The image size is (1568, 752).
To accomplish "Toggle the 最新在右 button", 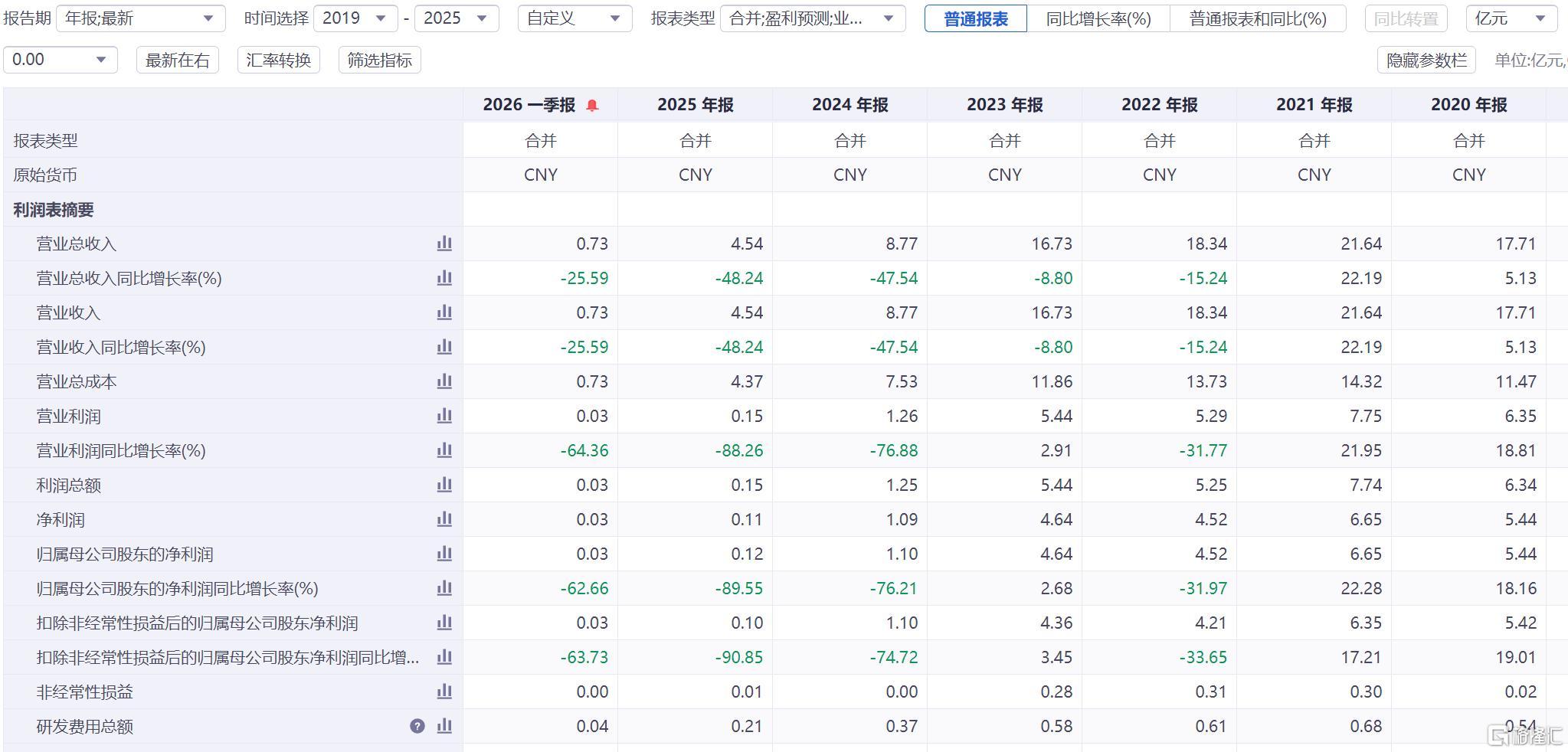I will 178,60.
